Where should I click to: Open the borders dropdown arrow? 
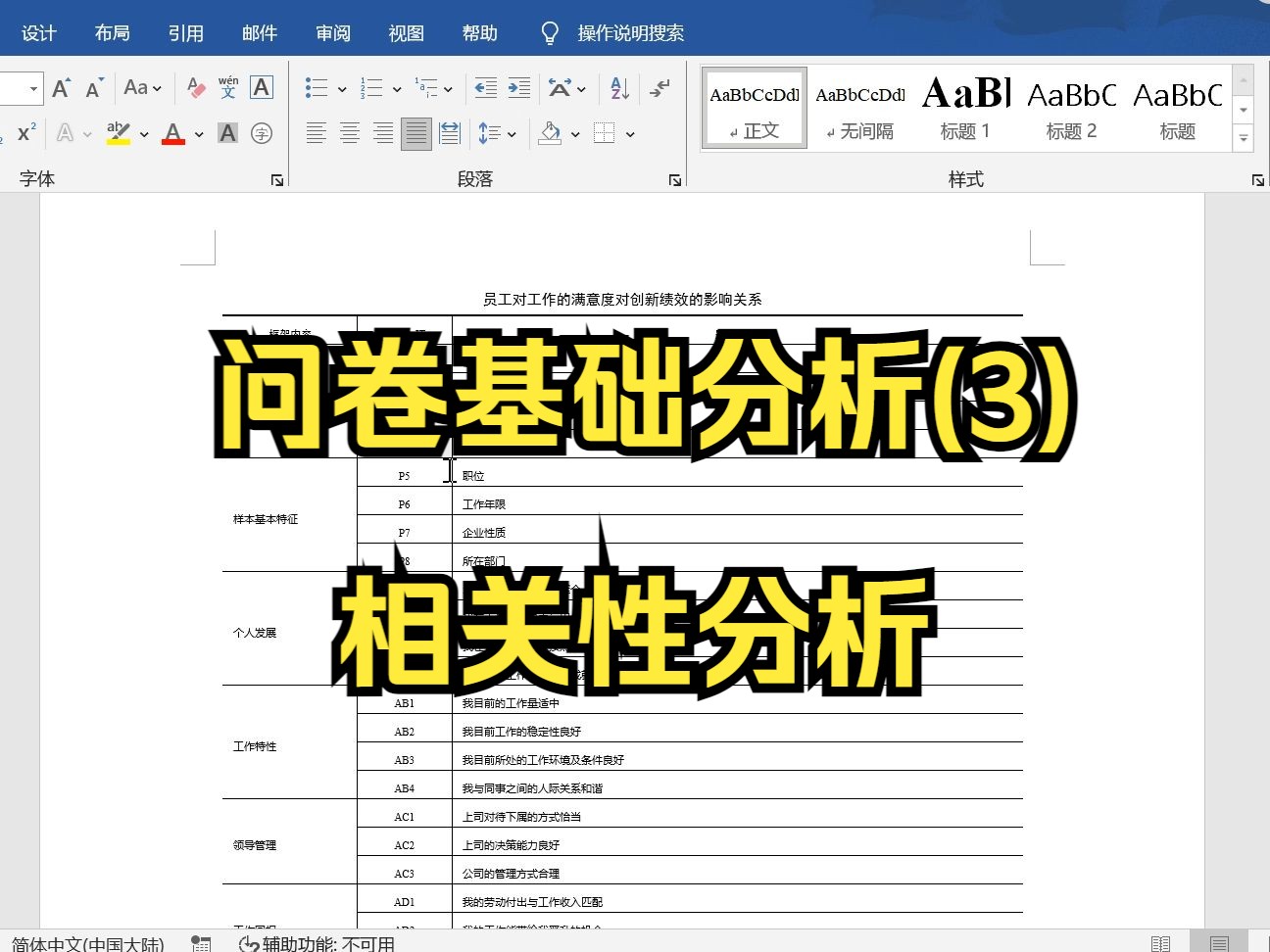tap(630, 134)
